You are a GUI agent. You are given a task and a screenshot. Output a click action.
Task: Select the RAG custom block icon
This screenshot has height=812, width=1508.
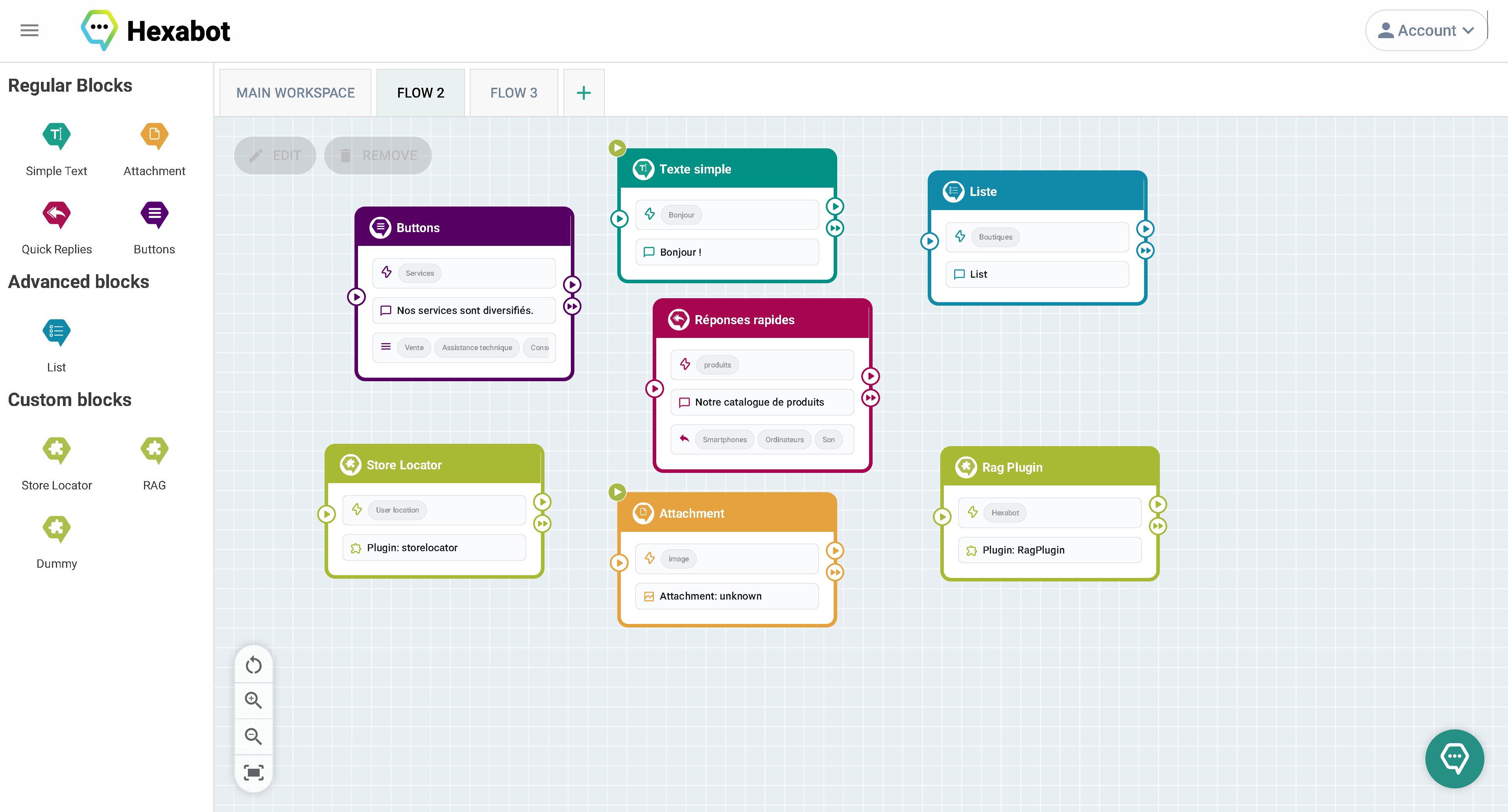(154, 450)
